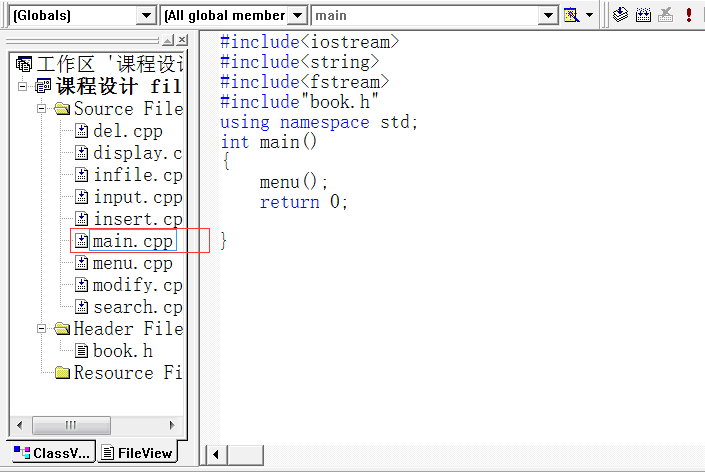Click the book.h document icon
Image resolution: width=705 pixels, height=472 pixels.
[81, 351]
